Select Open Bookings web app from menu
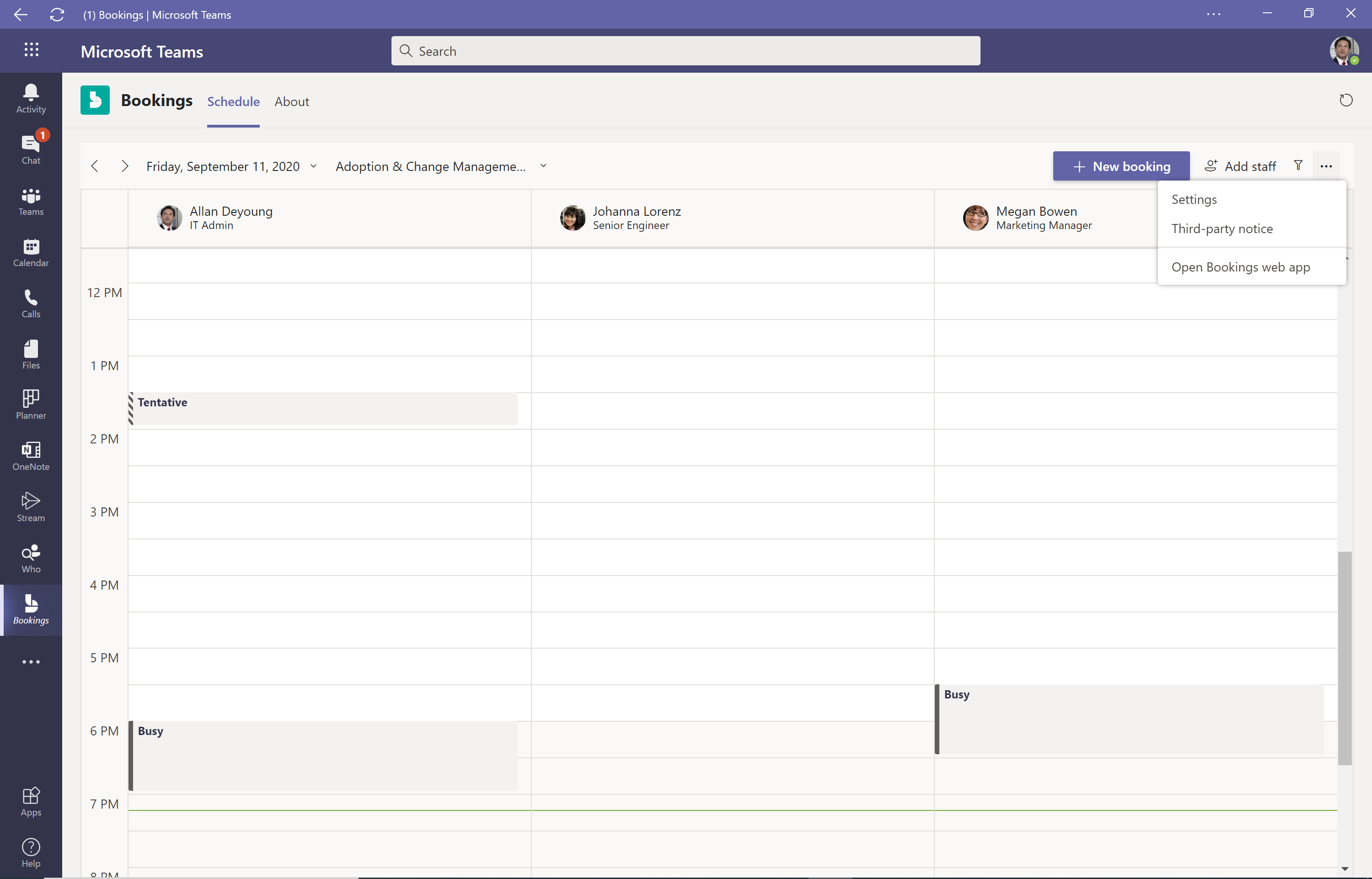1372x879 pixels. tap(1240, 266)
